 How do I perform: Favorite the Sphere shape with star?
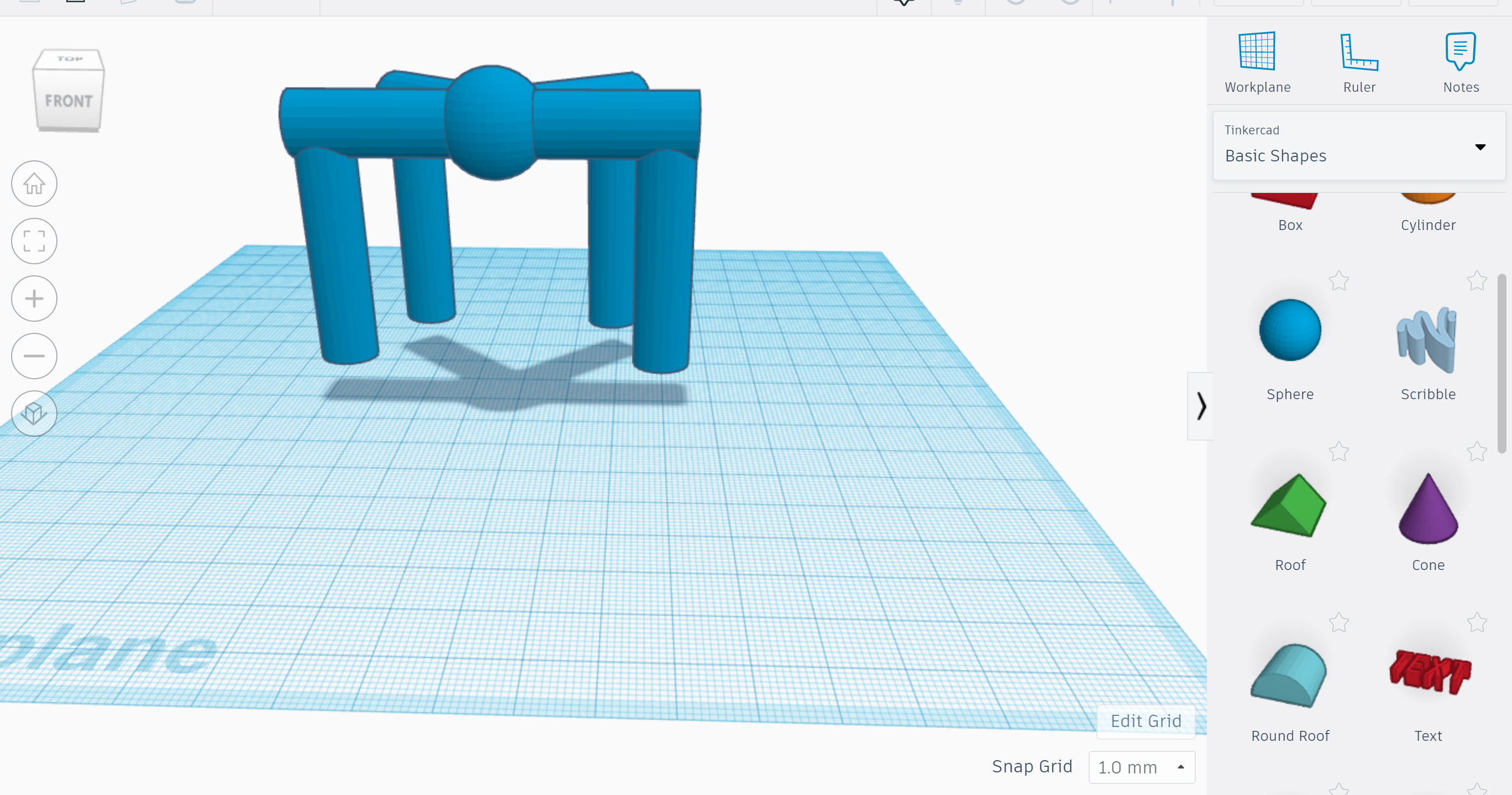click(1339, 281)
